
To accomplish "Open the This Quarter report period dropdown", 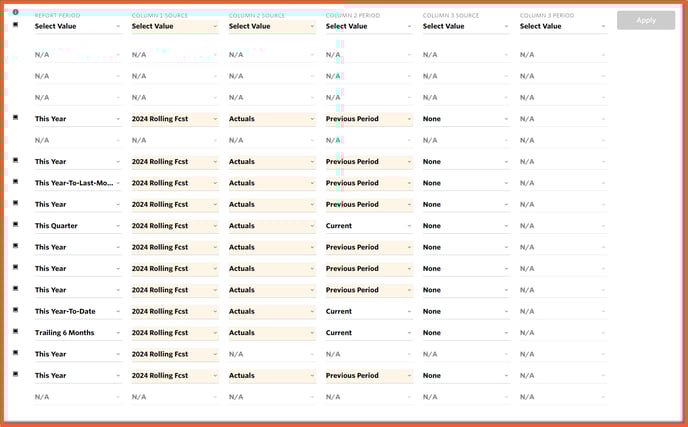I will 78,226.
